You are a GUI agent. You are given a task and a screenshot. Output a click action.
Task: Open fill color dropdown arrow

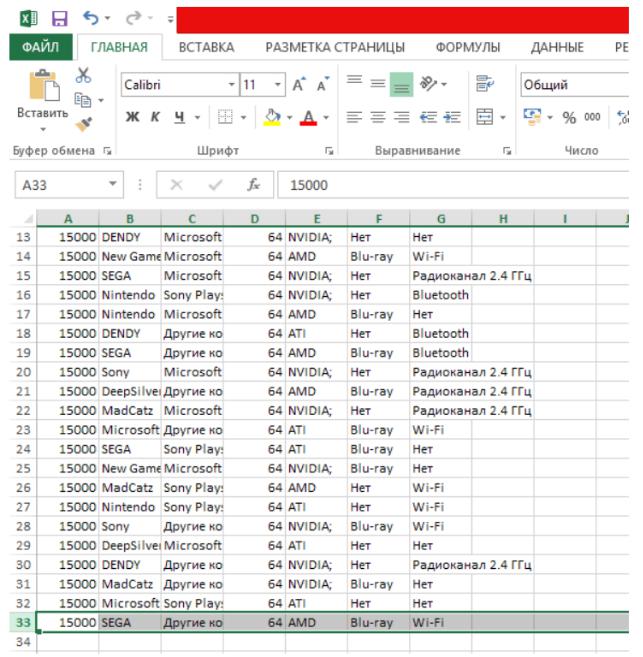coord(289,117)
